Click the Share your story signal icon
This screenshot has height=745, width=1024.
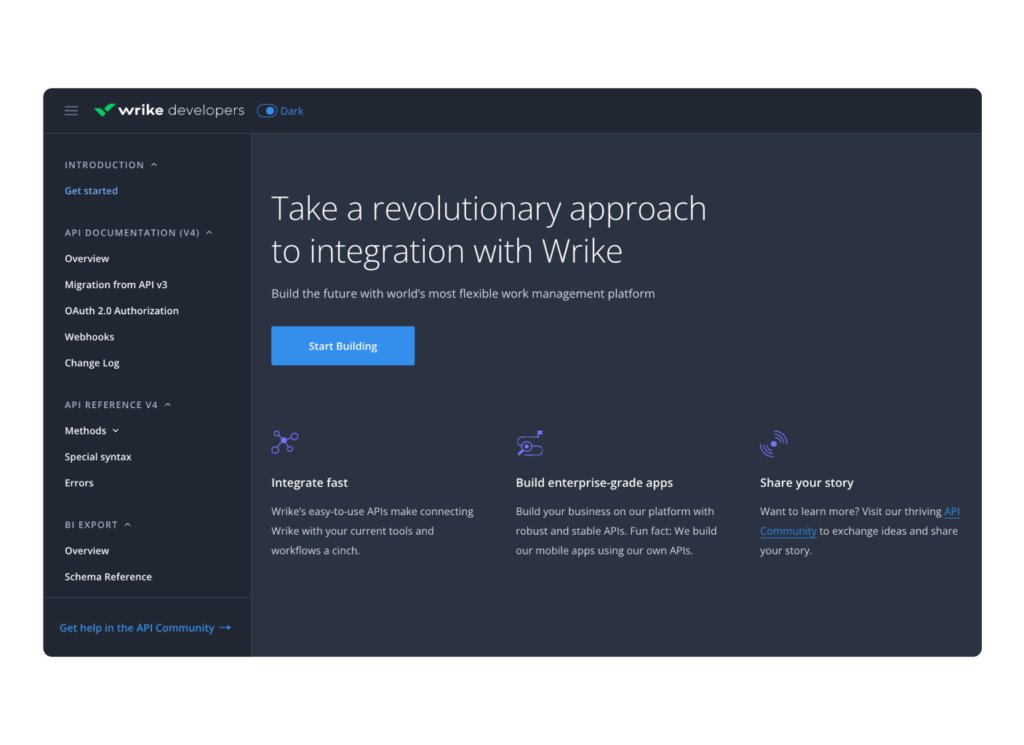(774, 443)
